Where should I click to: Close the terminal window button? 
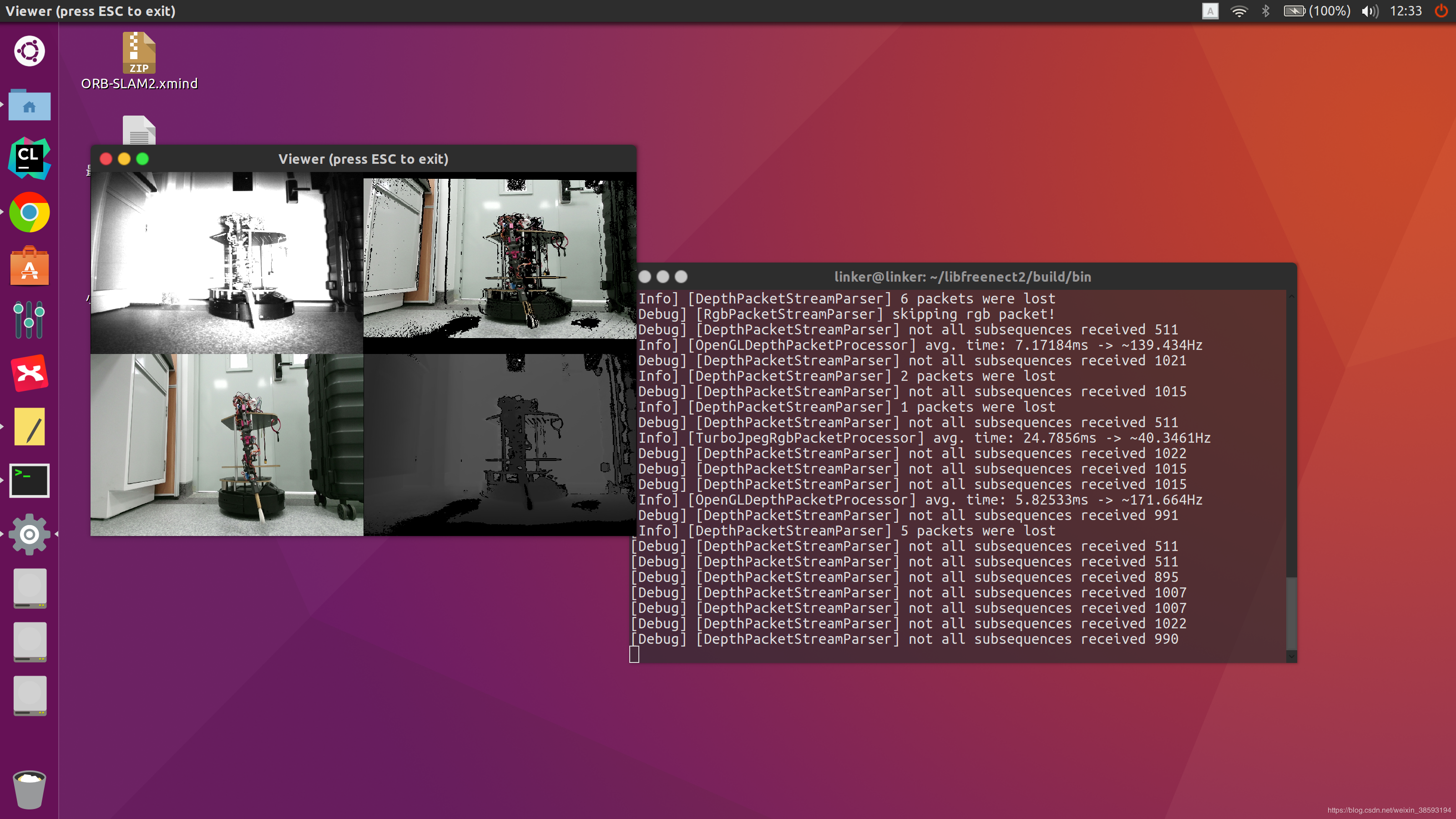[x=644, y=276]
